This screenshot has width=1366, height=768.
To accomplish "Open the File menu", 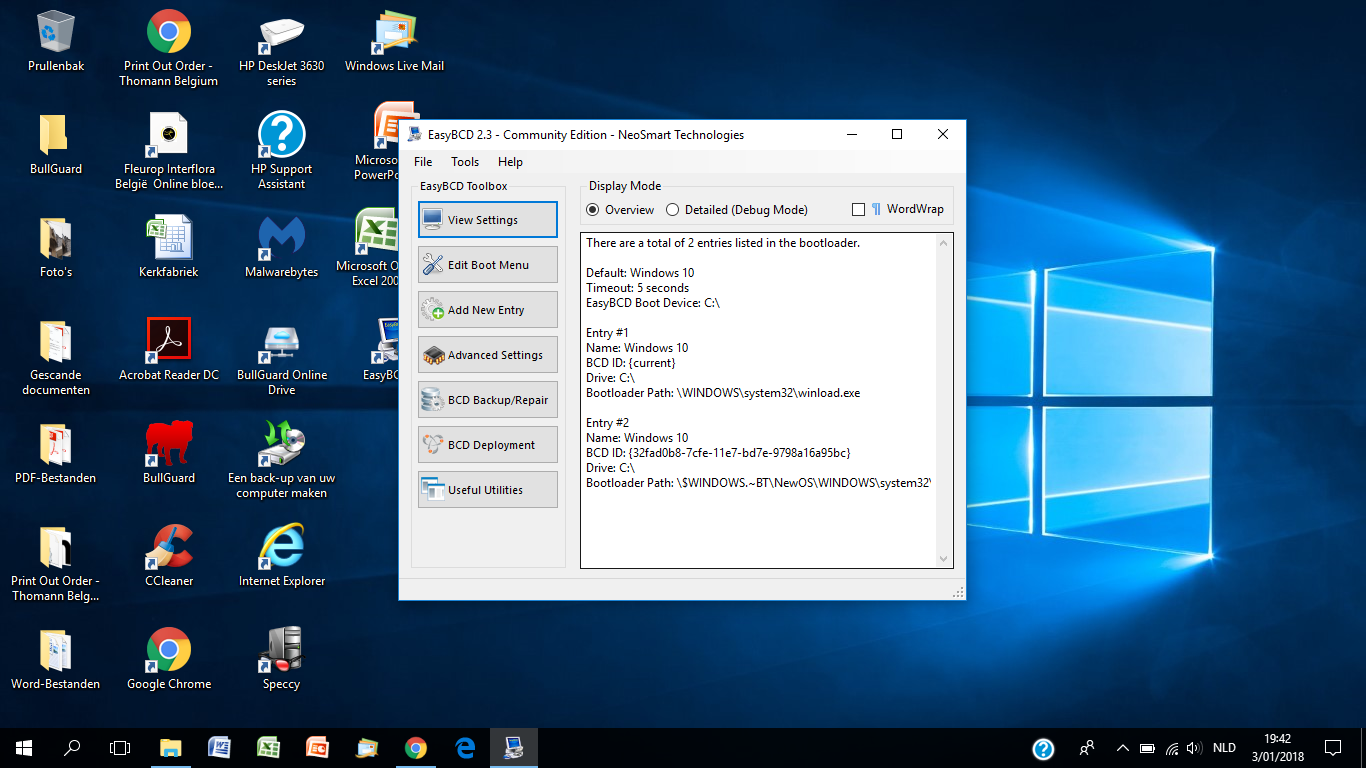I will 423,162.
